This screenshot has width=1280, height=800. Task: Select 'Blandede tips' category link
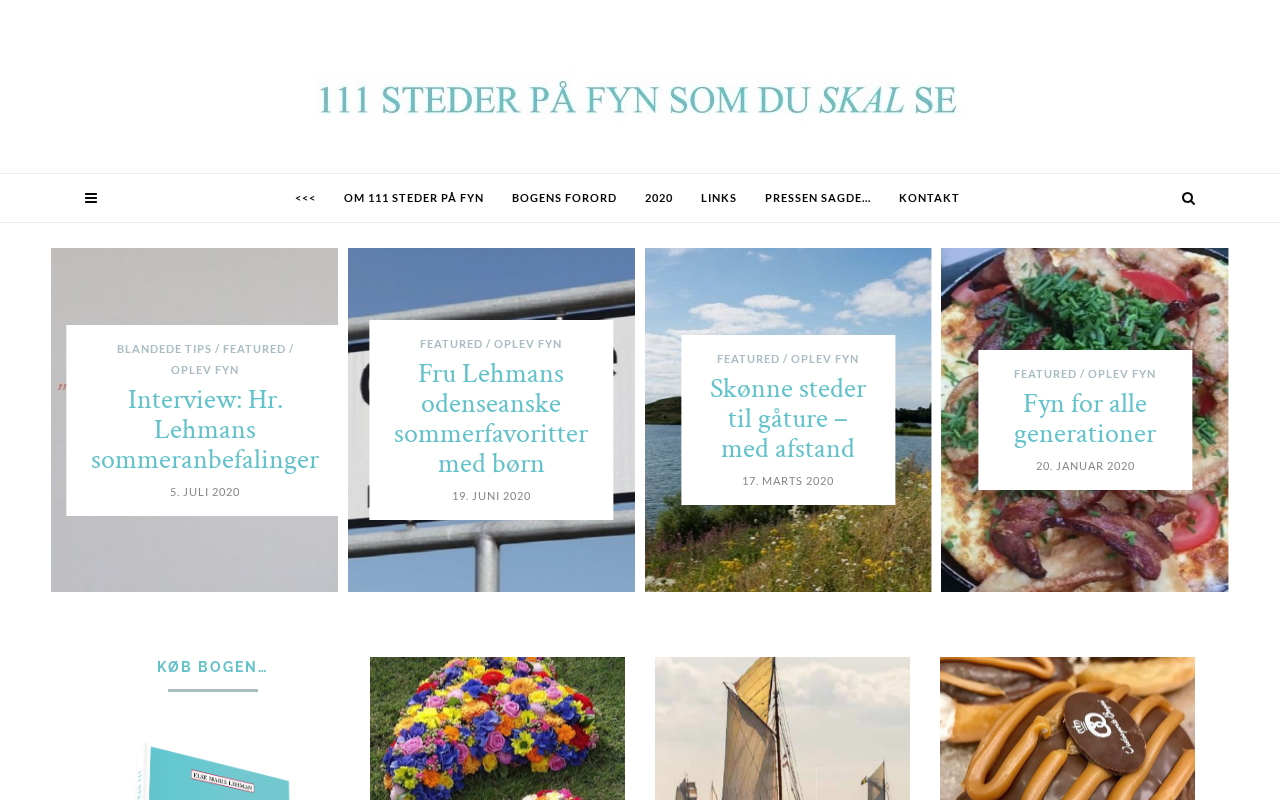point(164,349)
